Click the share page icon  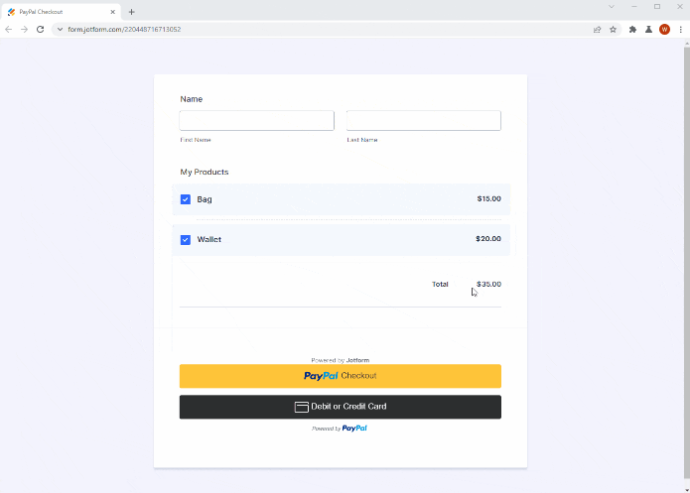(597, 29)
